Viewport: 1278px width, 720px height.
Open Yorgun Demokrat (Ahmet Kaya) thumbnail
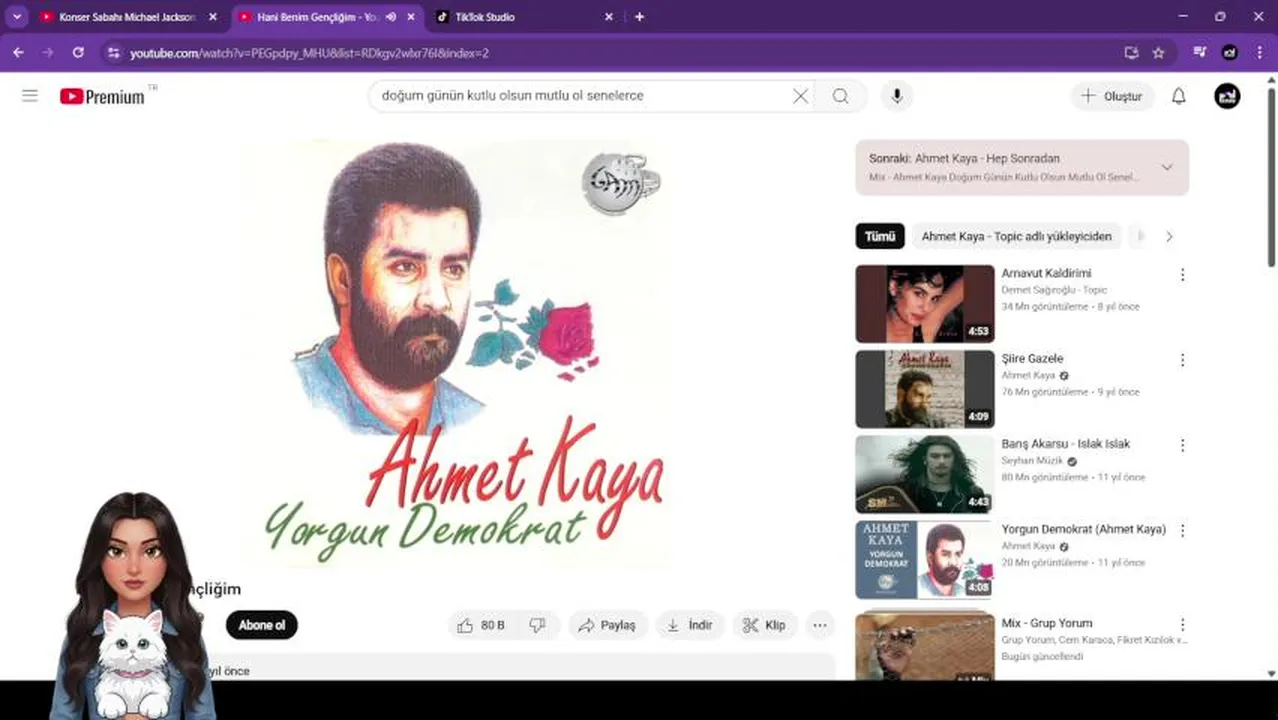[x=925, y=560]
